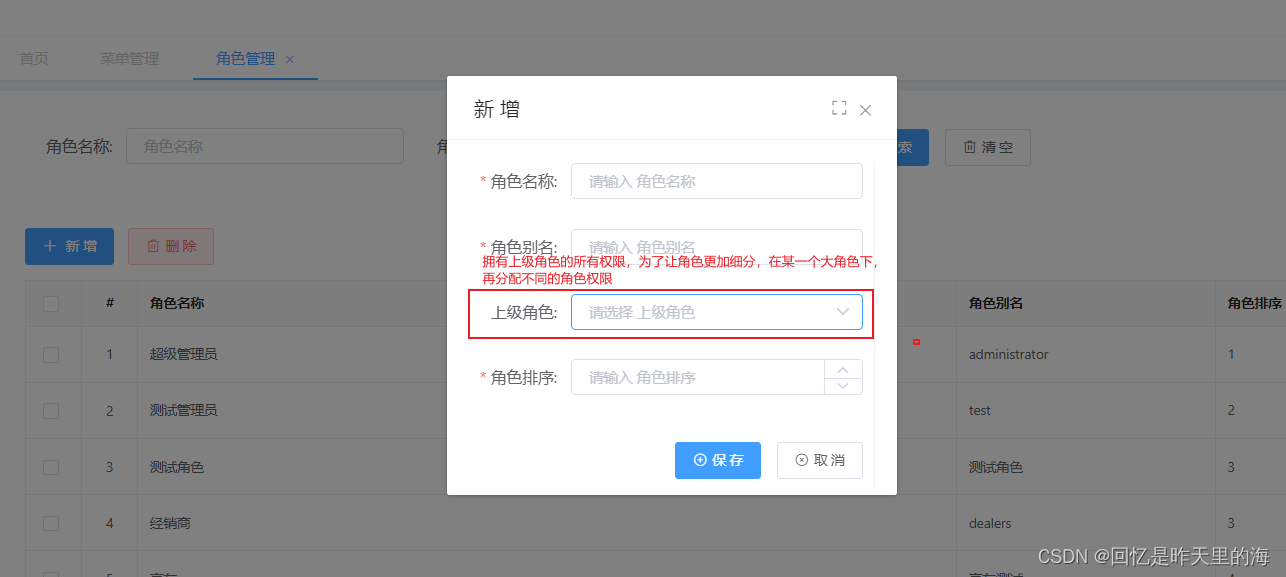Click the 经销商 role name cell

170,523
